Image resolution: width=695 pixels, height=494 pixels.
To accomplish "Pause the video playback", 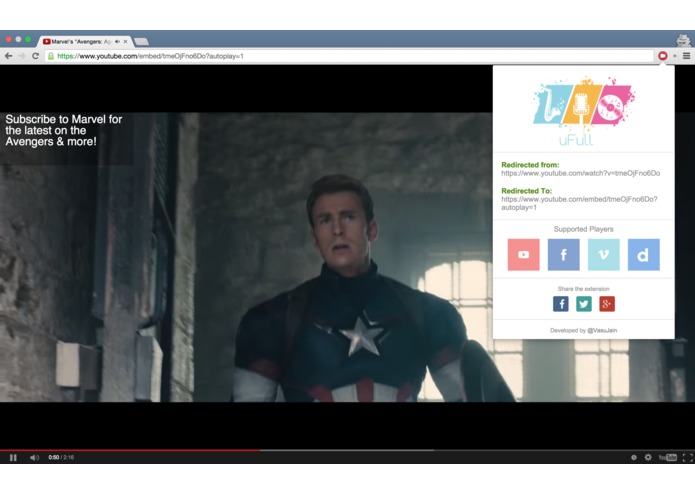I will click(x=13, y=457).
